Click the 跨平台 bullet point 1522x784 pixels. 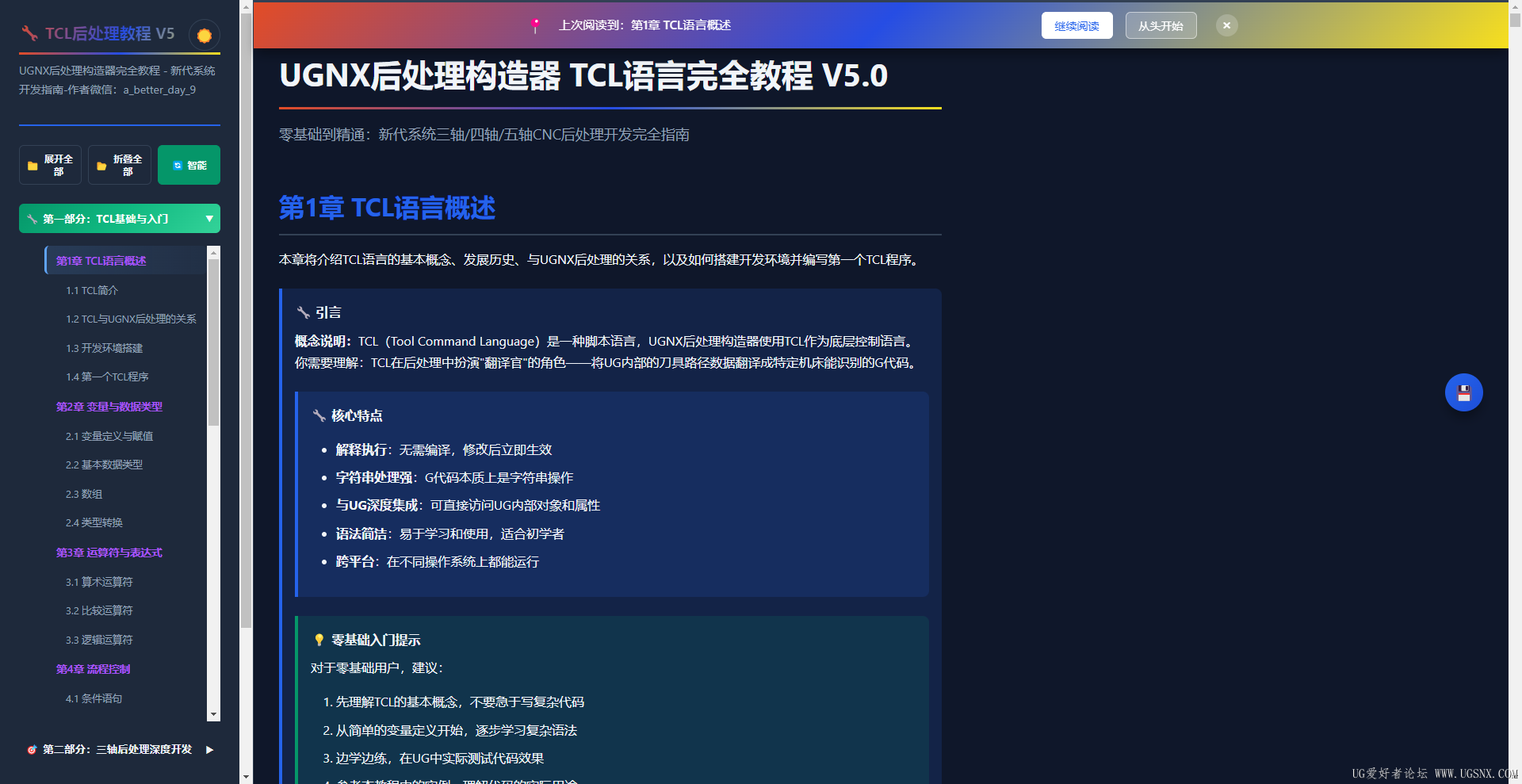pos(438,561)
